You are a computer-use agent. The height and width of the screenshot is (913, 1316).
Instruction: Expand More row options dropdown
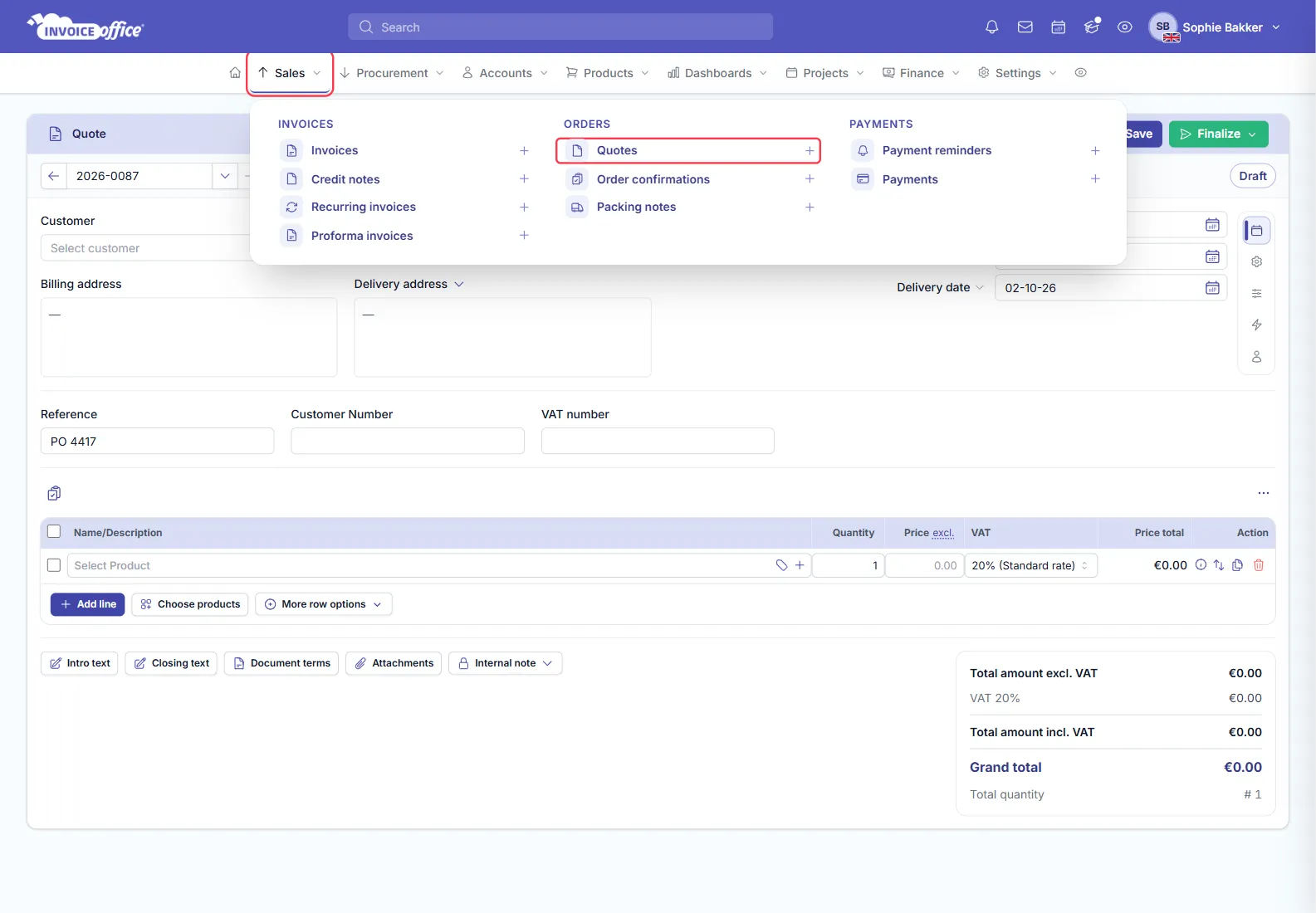pyautogui.click(x=324, y=604)
